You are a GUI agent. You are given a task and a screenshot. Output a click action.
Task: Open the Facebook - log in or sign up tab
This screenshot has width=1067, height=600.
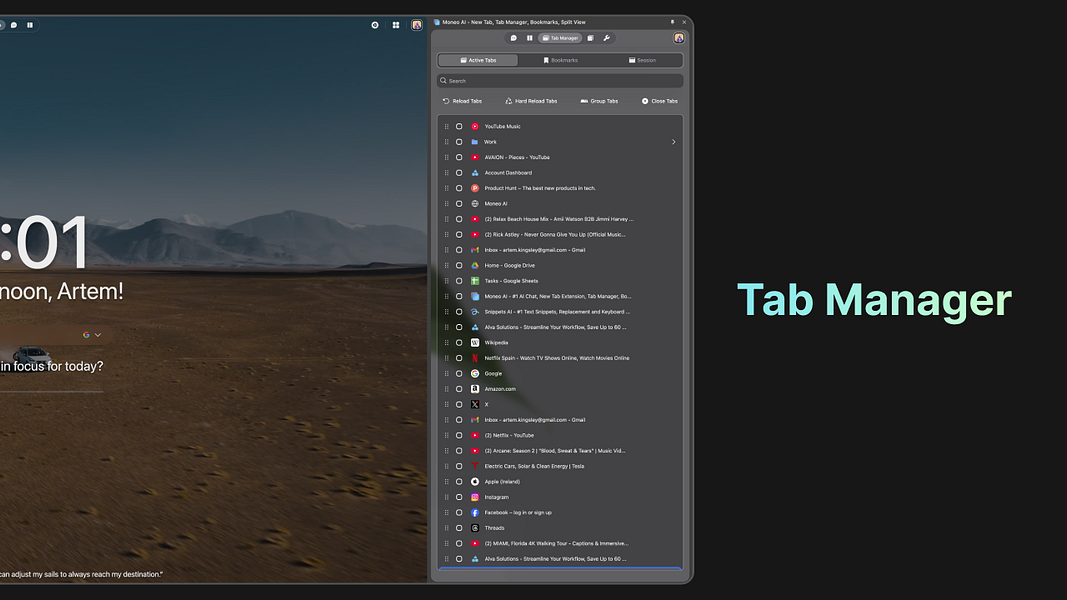[518, 513]
